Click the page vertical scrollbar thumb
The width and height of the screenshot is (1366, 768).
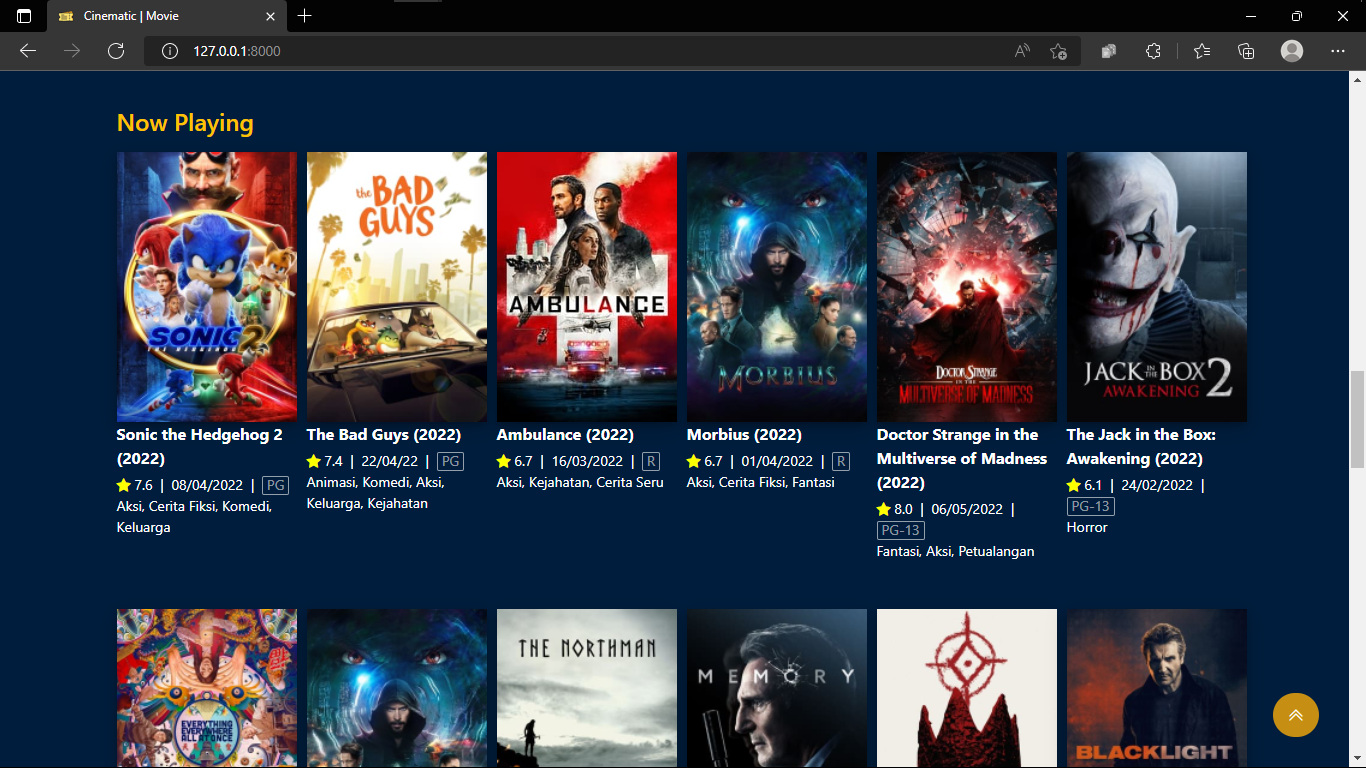click(1357, 419)
